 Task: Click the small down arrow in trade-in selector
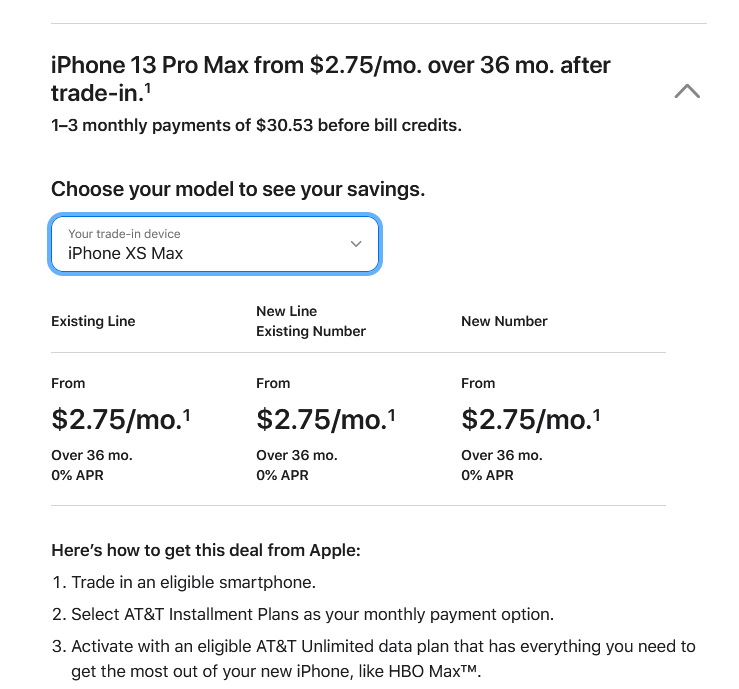tap(356, 244)
